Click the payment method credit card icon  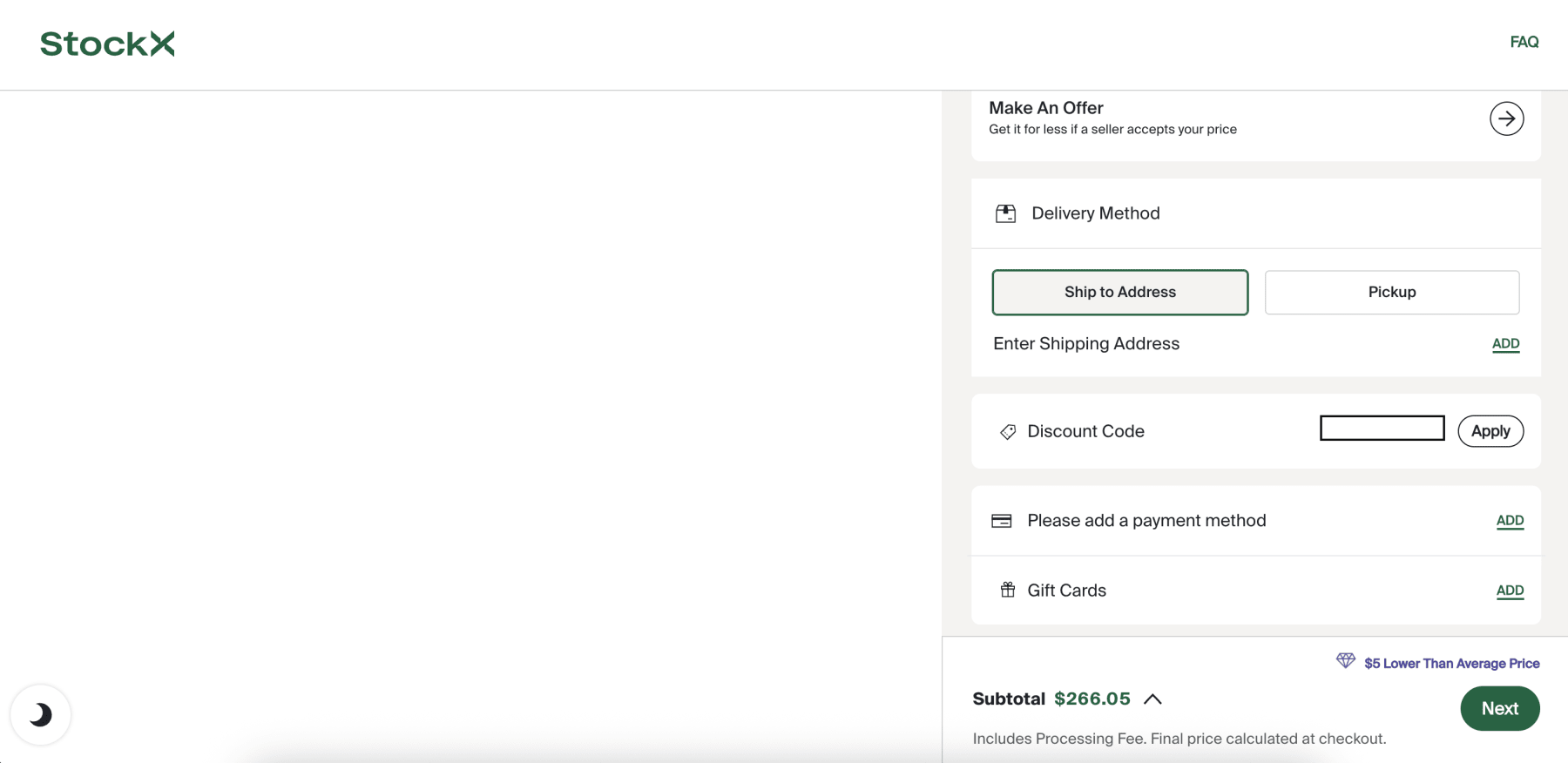(x=1002, y=521)
